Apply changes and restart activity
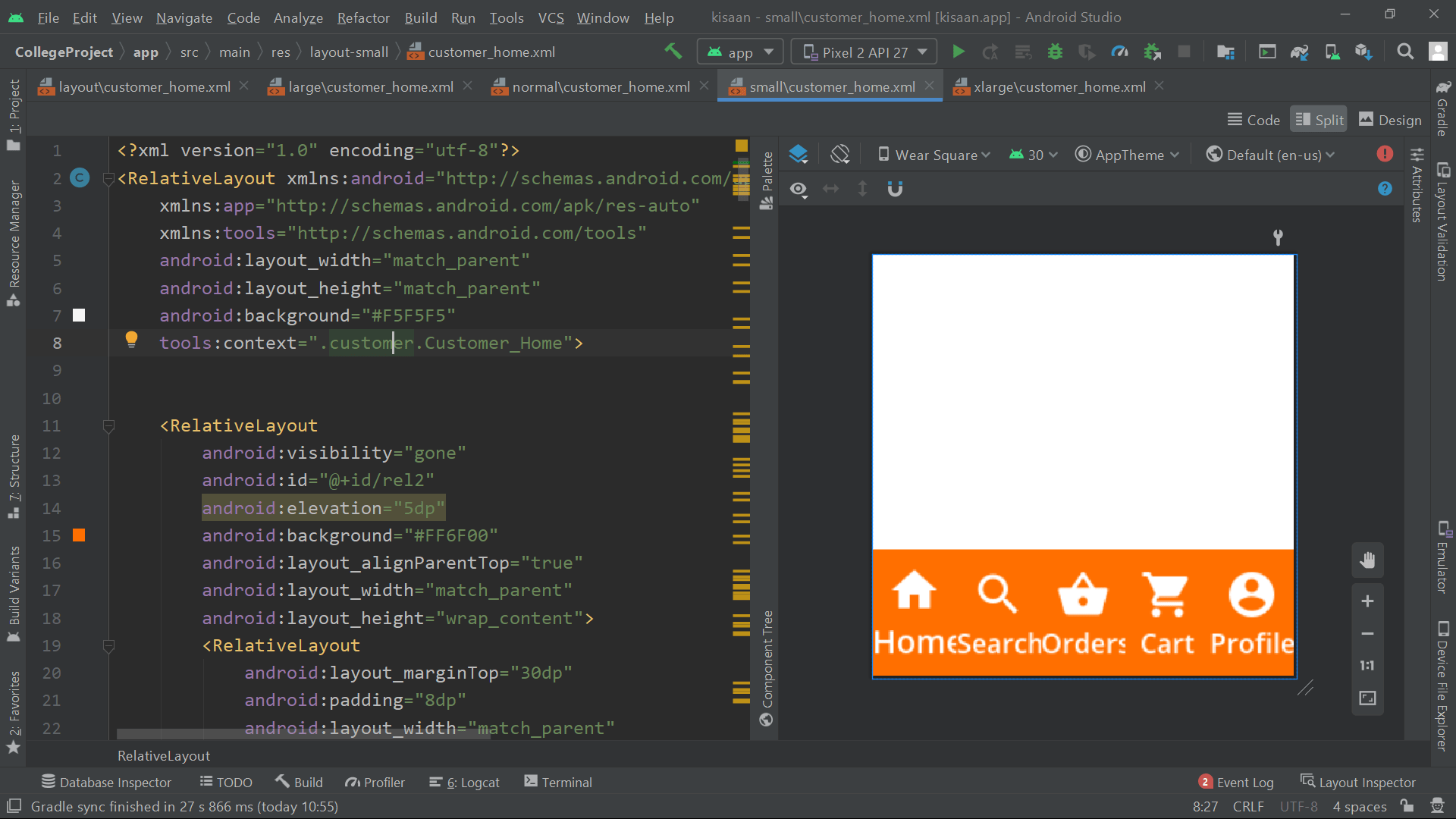Image resolution: width=1456 pixels, height=819 pixels. point(990,51)
